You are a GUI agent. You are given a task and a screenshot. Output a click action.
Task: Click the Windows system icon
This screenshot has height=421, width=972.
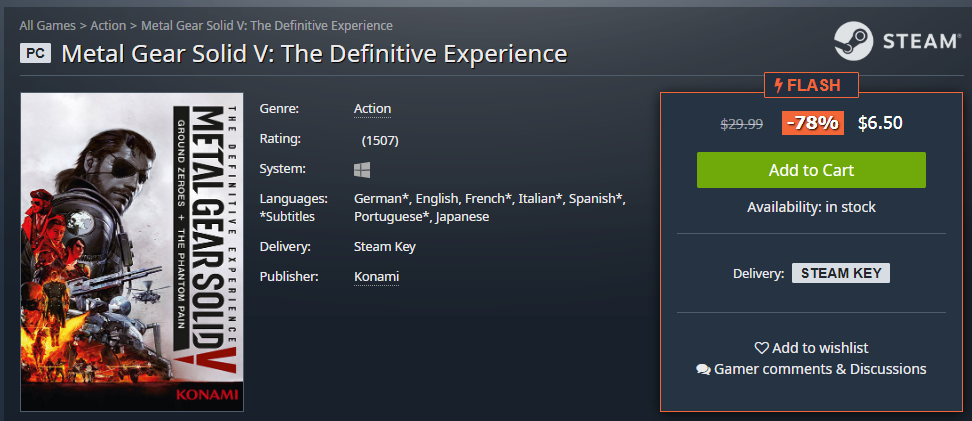point(362,169)
